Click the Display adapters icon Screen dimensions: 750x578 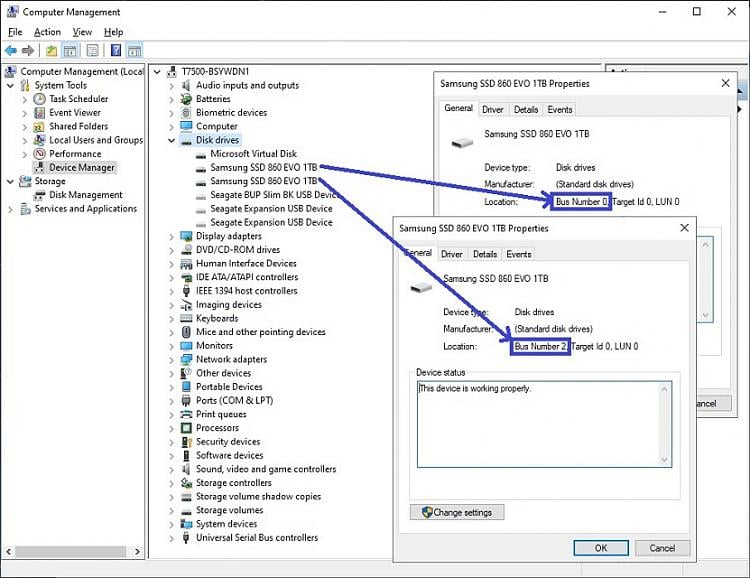pyautogui.click(x=186, y=236)
